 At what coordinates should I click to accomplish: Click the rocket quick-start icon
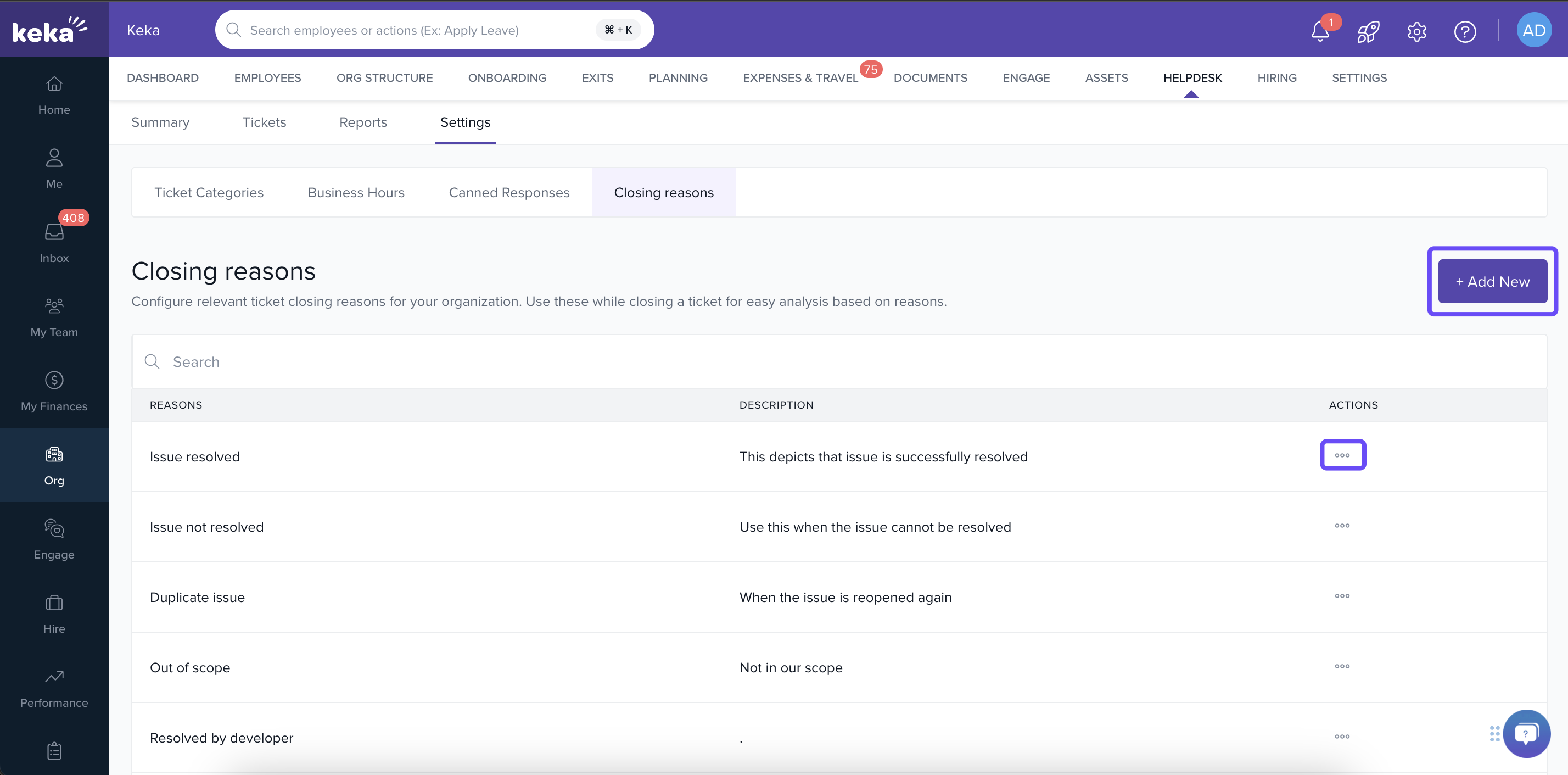[1368, 31]
